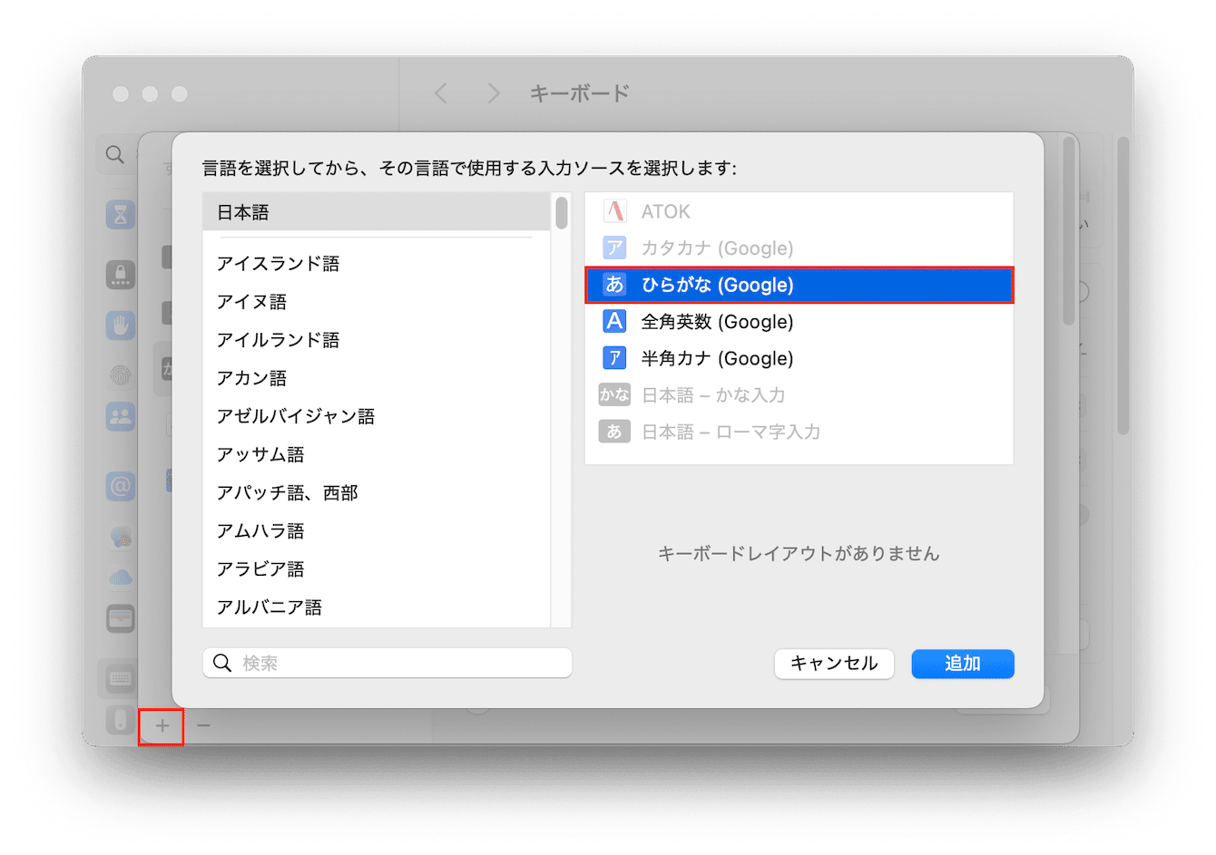Click the sidebar search magnifier icon
The height and width of the screenshot is (855, 1216).
pos(113,156)
